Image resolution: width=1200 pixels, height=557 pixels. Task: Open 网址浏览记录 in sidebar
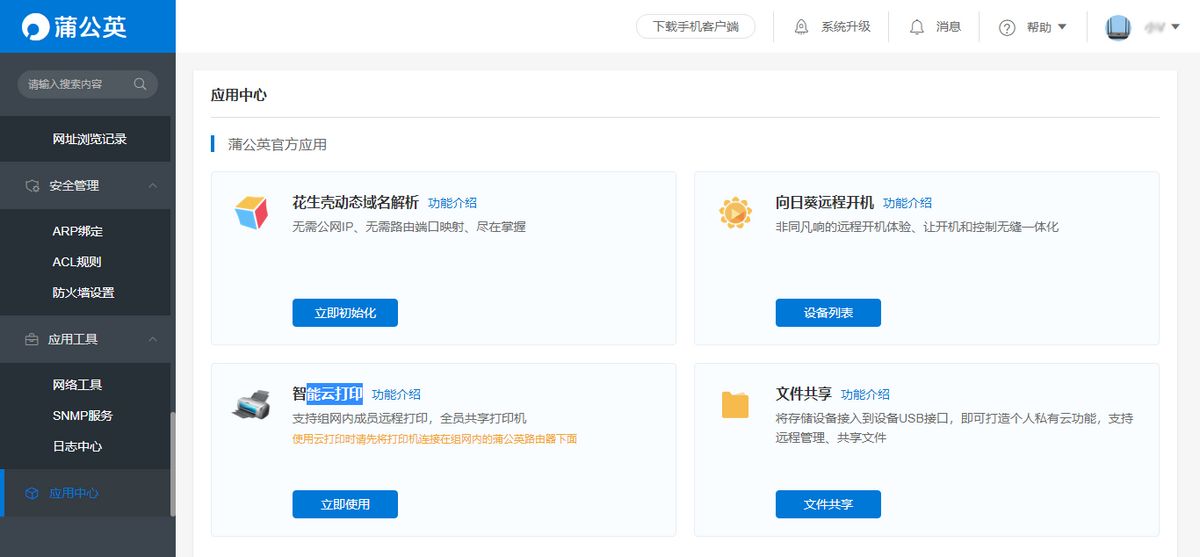88,139
